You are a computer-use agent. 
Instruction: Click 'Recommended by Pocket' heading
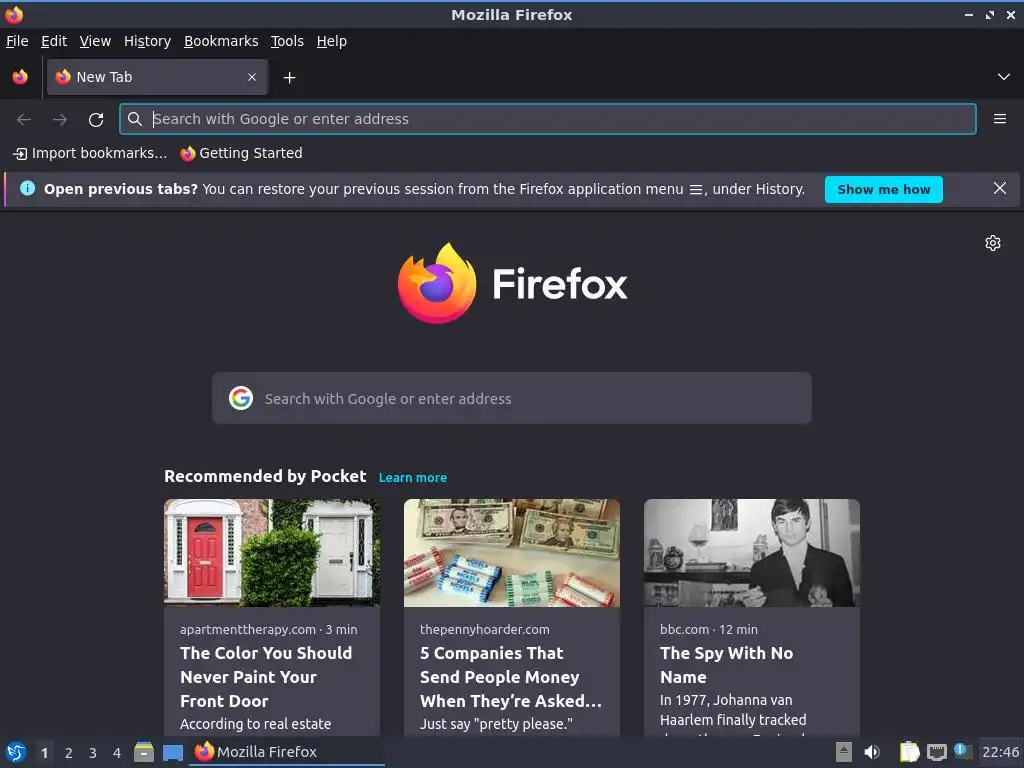coord(265,476)
